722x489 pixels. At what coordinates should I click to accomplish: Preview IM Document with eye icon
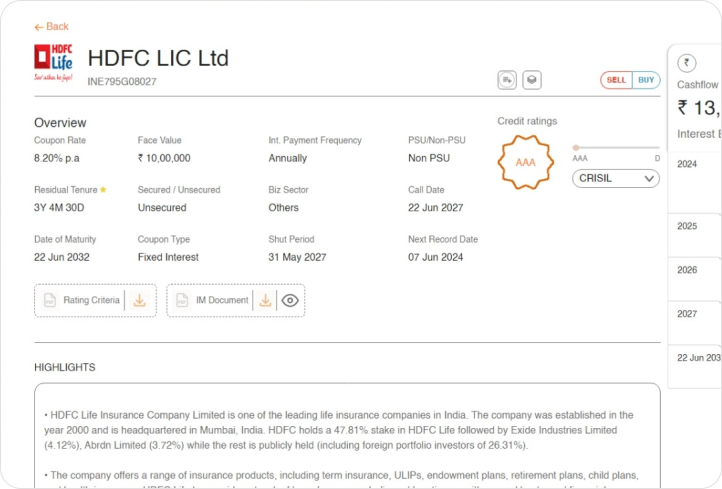click(290, 300)
